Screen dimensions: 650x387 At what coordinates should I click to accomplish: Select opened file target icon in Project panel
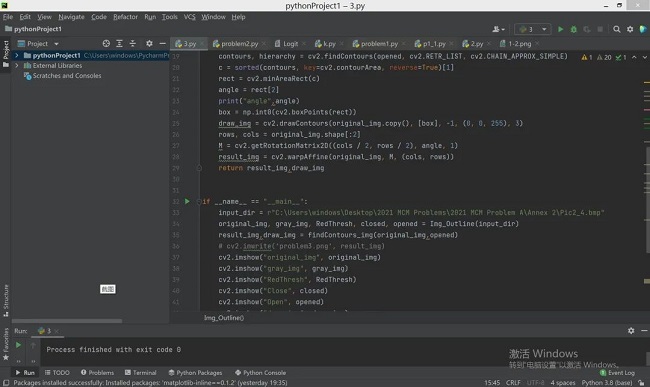point(106,44)
